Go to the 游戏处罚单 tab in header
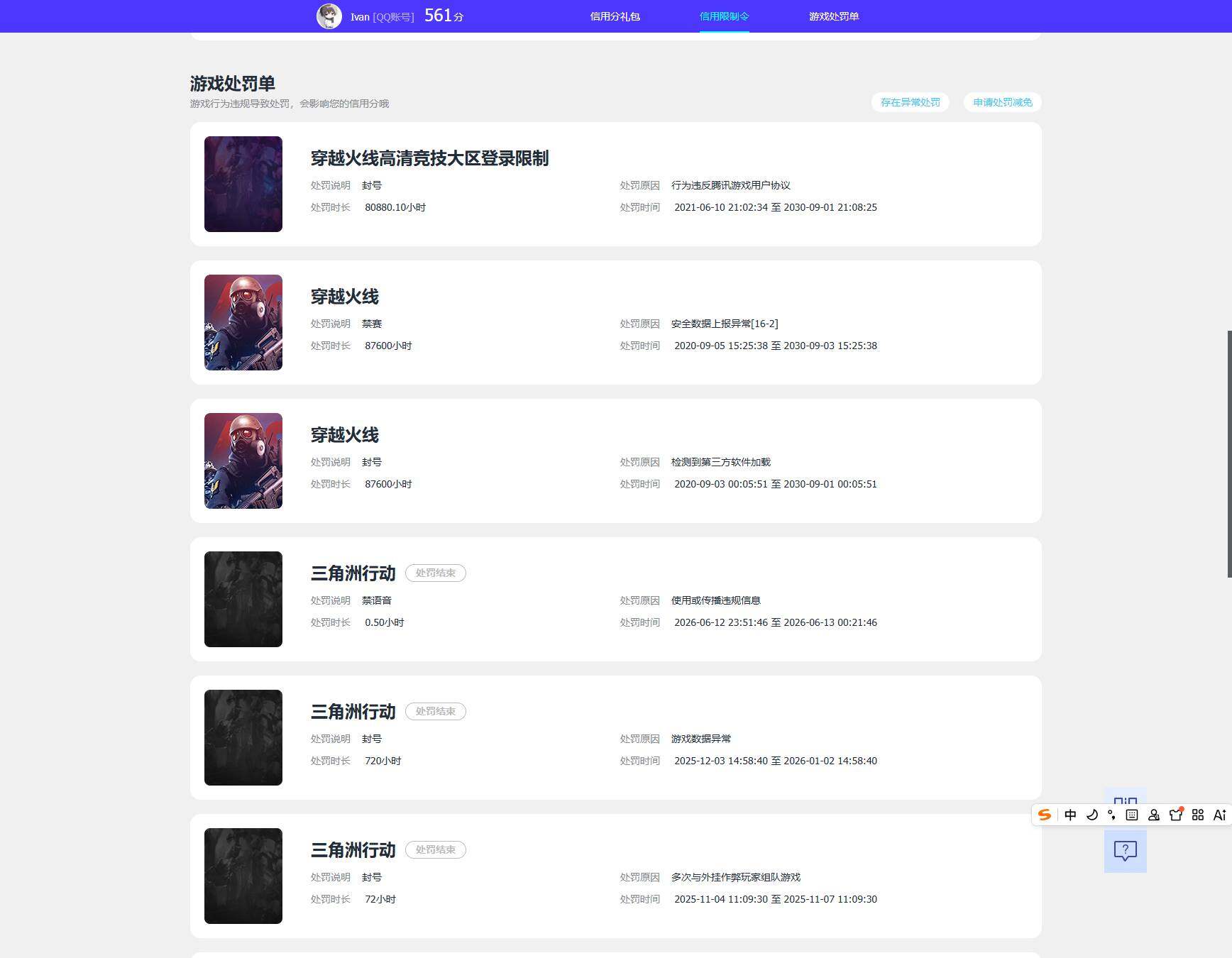 pos(834,16)
